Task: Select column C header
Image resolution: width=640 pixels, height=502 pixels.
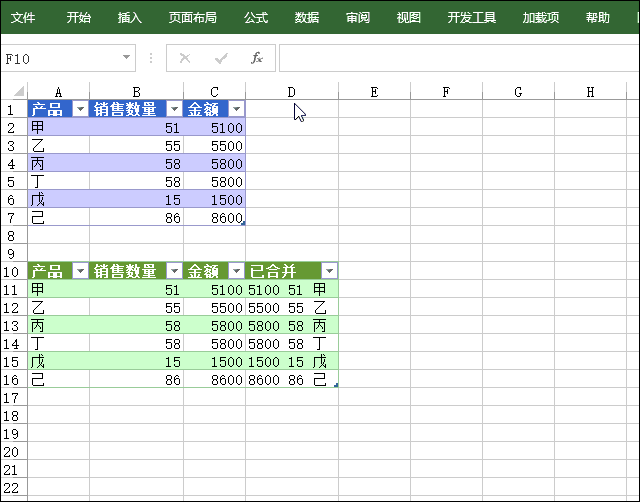Action: pyautogui.click(x=214, y=92)
